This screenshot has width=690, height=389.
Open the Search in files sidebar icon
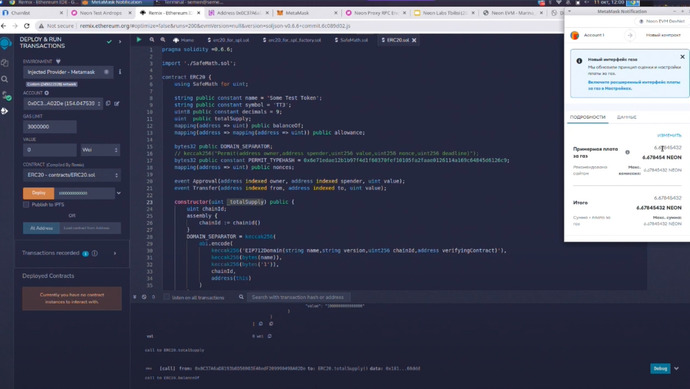[x=5, y=79]
